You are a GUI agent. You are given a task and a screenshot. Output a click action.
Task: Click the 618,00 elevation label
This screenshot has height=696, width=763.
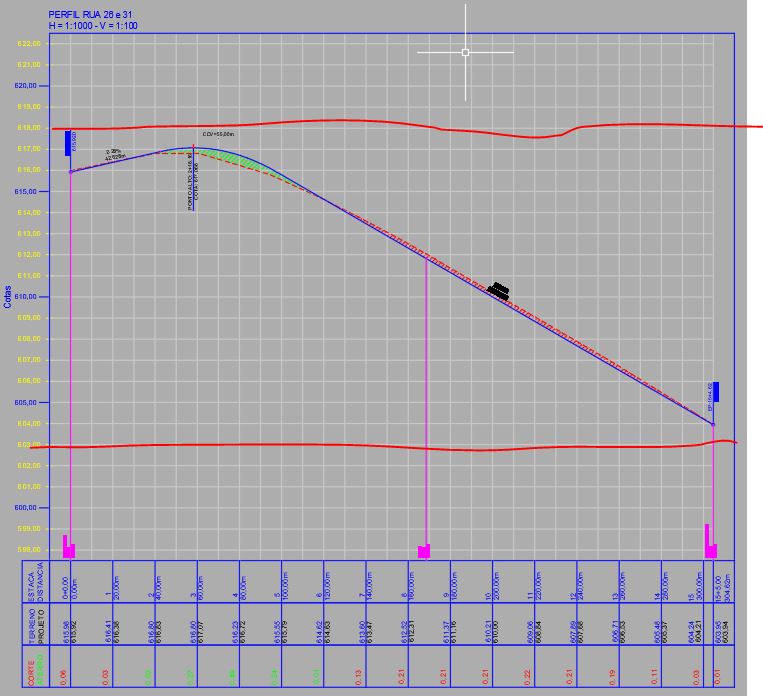[x=29, y=128]
